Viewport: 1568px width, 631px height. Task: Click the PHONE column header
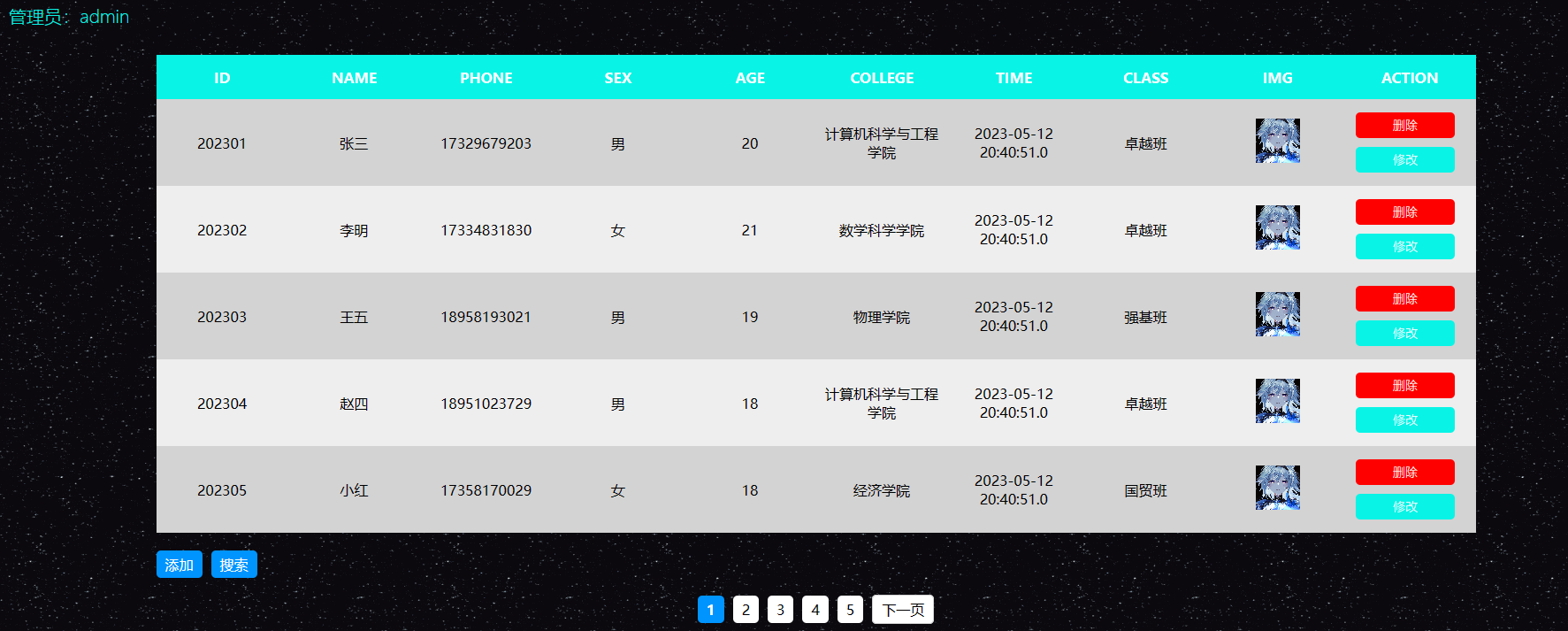click(486, 78)
